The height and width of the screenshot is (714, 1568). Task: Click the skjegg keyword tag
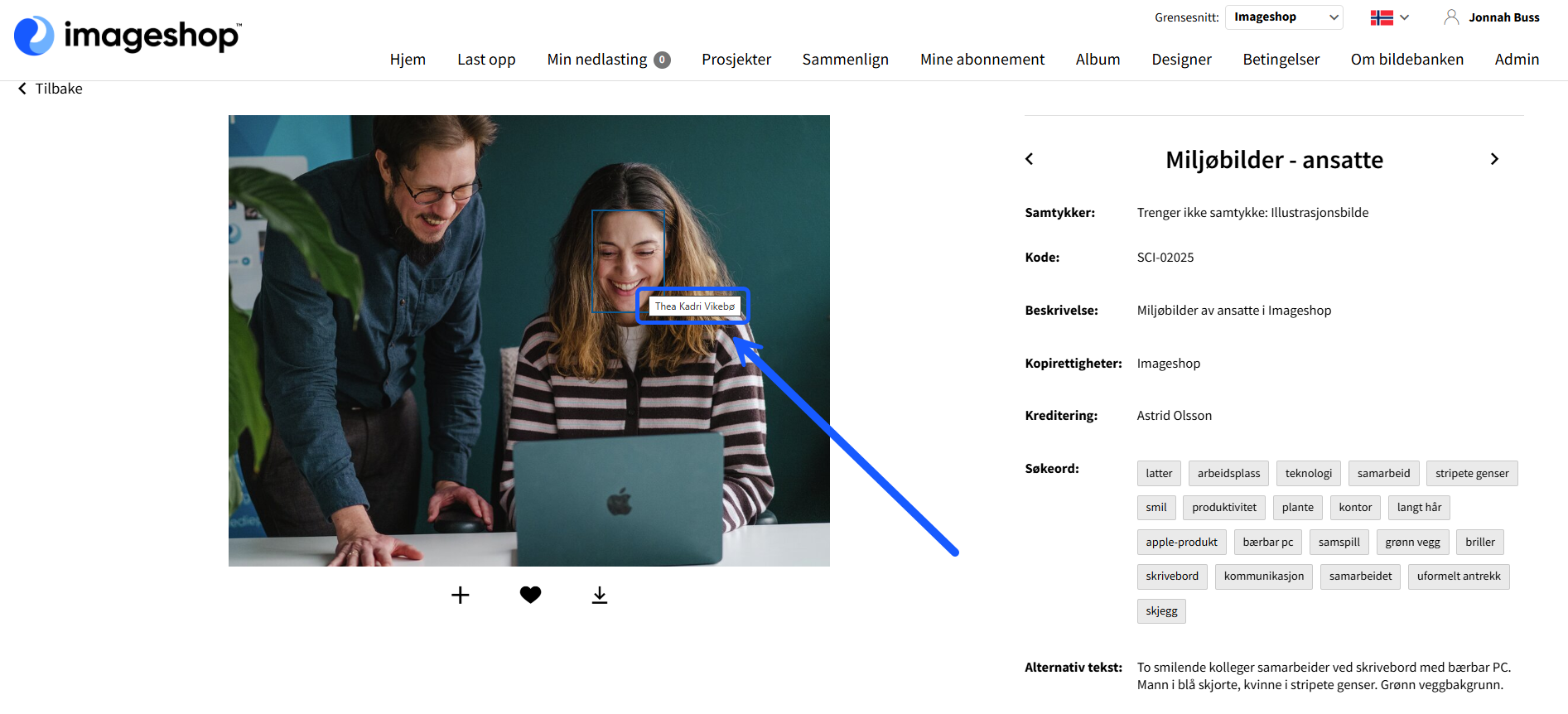click(x=1161, y=611)
